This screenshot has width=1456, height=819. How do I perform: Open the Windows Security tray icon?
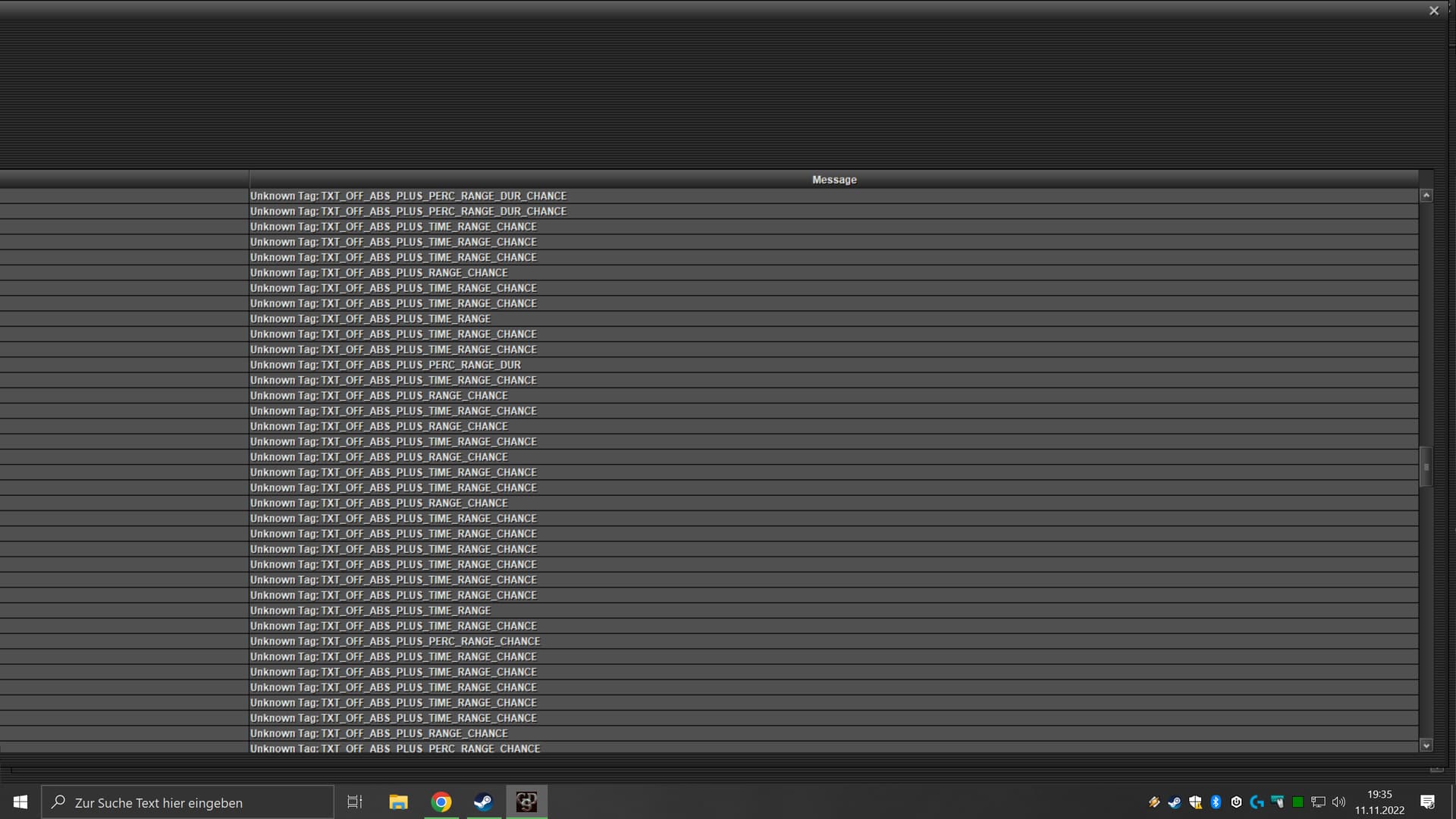pos(1195,802)
